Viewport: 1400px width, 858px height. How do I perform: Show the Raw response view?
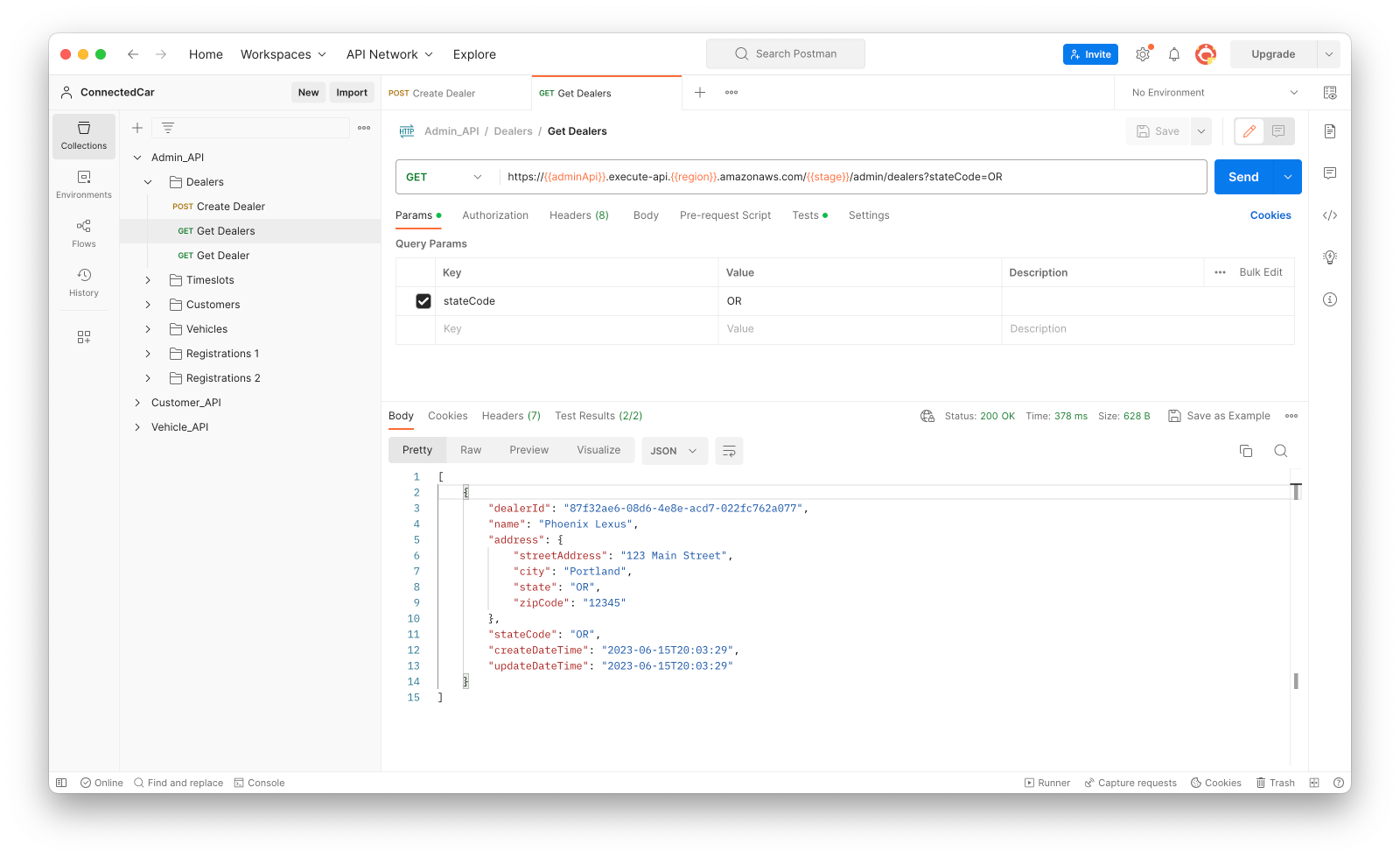point(471,450)
